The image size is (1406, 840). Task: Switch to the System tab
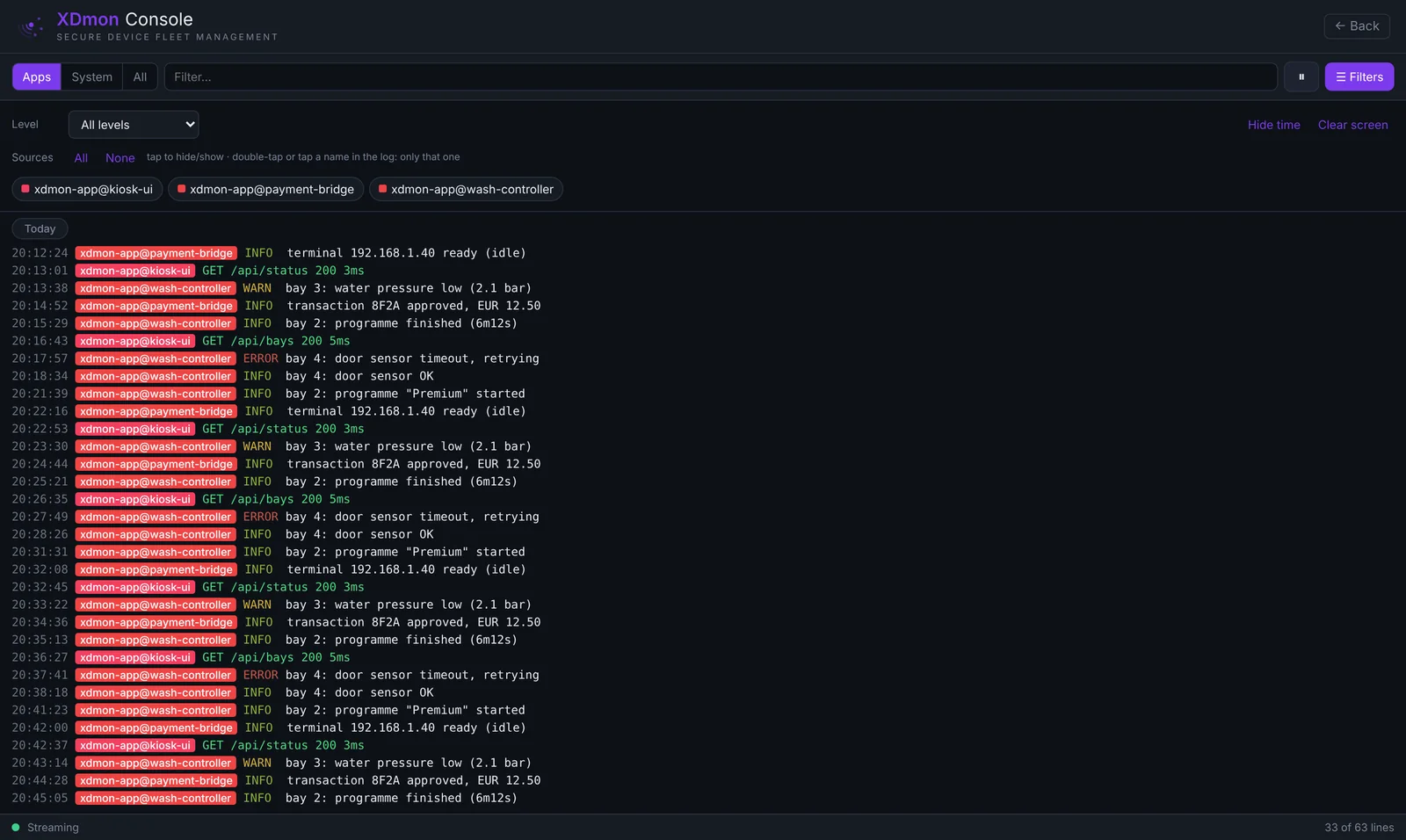92,76
